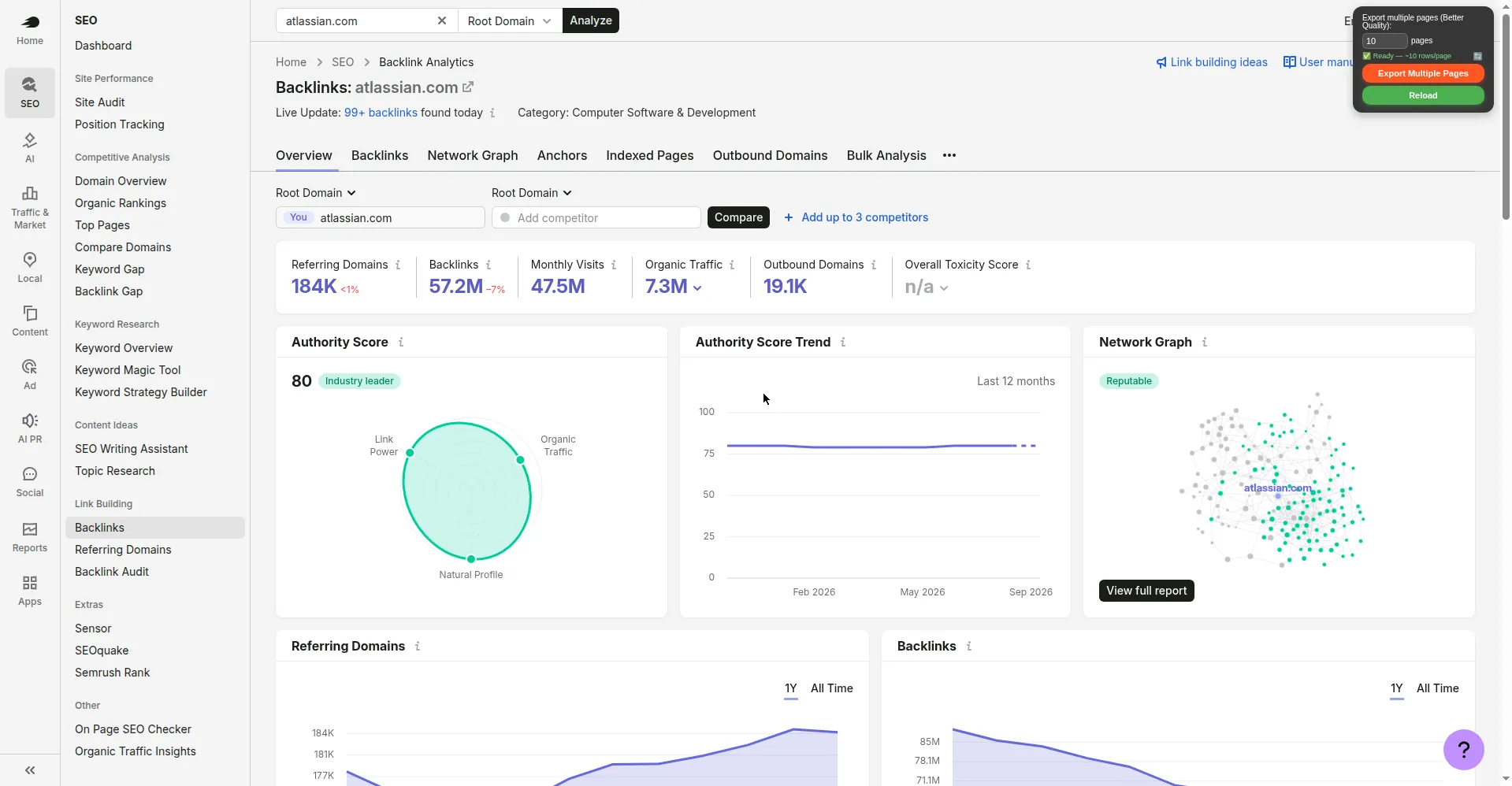Open the purple help question-mark button

tap(1463, 749)
